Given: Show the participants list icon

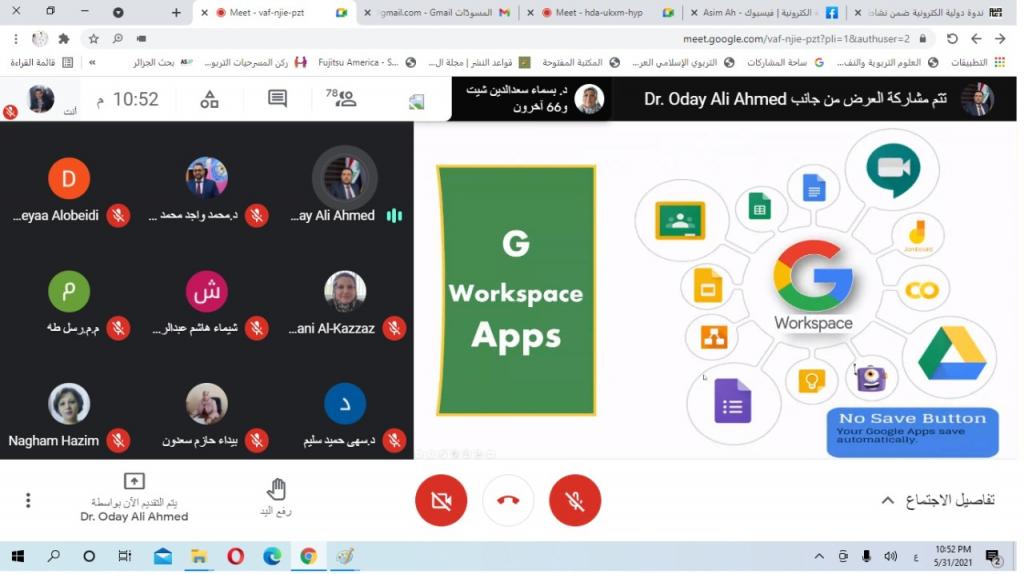Looking at the screenshot, I should (344, 99).
